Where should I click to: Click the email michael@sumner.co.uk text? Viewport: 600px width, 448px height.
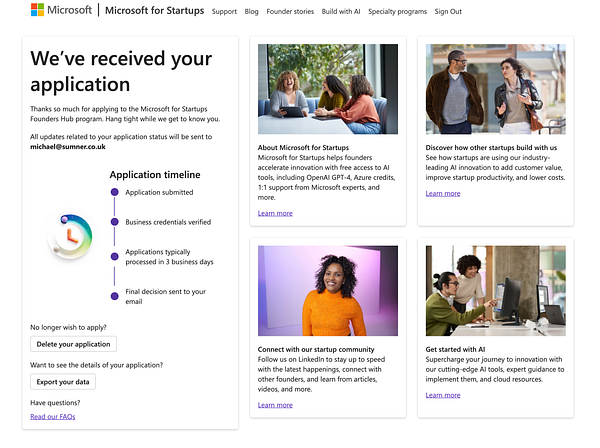(x=68, y=147)
